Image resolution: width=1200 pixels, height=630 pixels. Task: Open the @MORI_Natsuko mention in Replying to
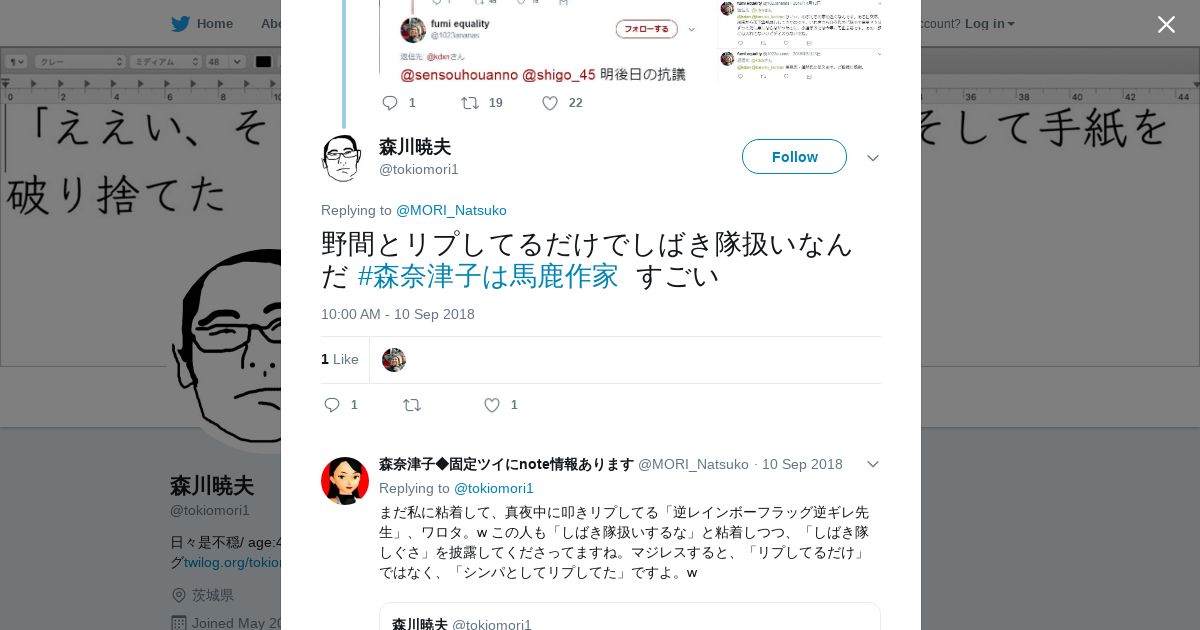(x=451, y=210)
